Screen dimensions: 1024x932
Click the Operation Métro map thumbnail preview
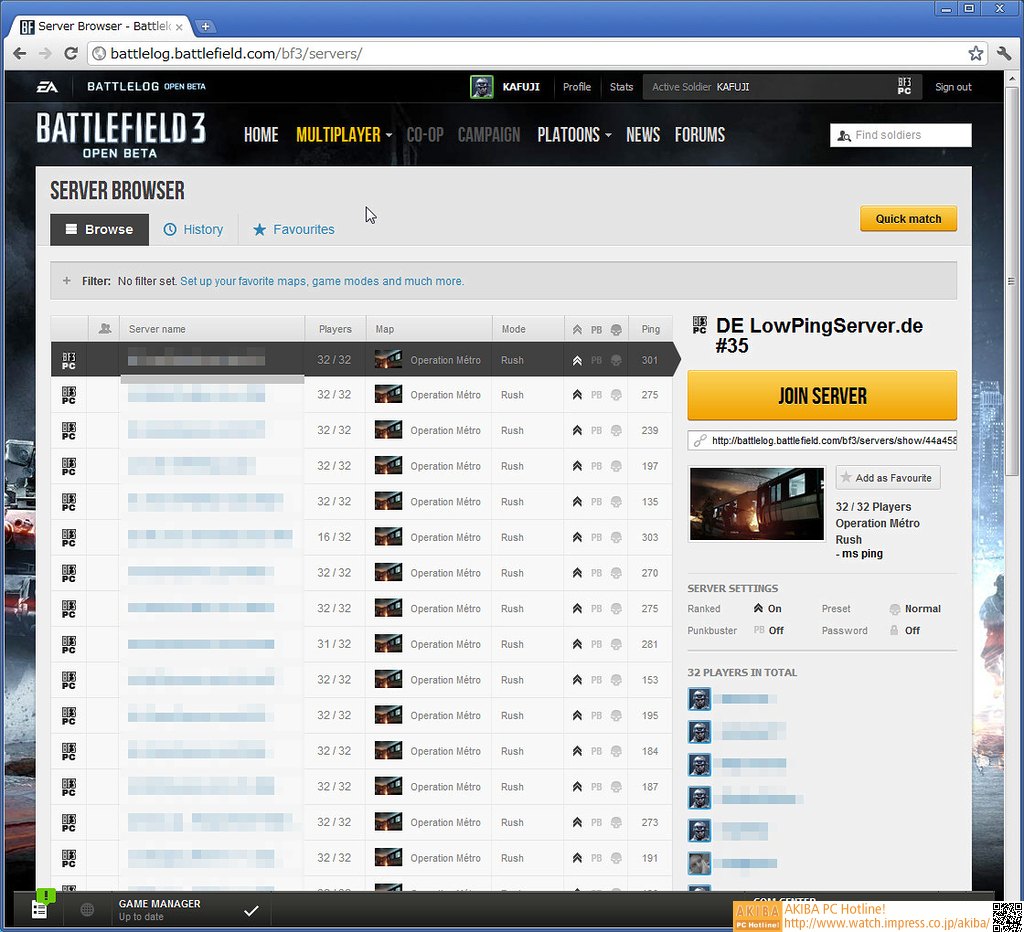click(x=756, y=505)
